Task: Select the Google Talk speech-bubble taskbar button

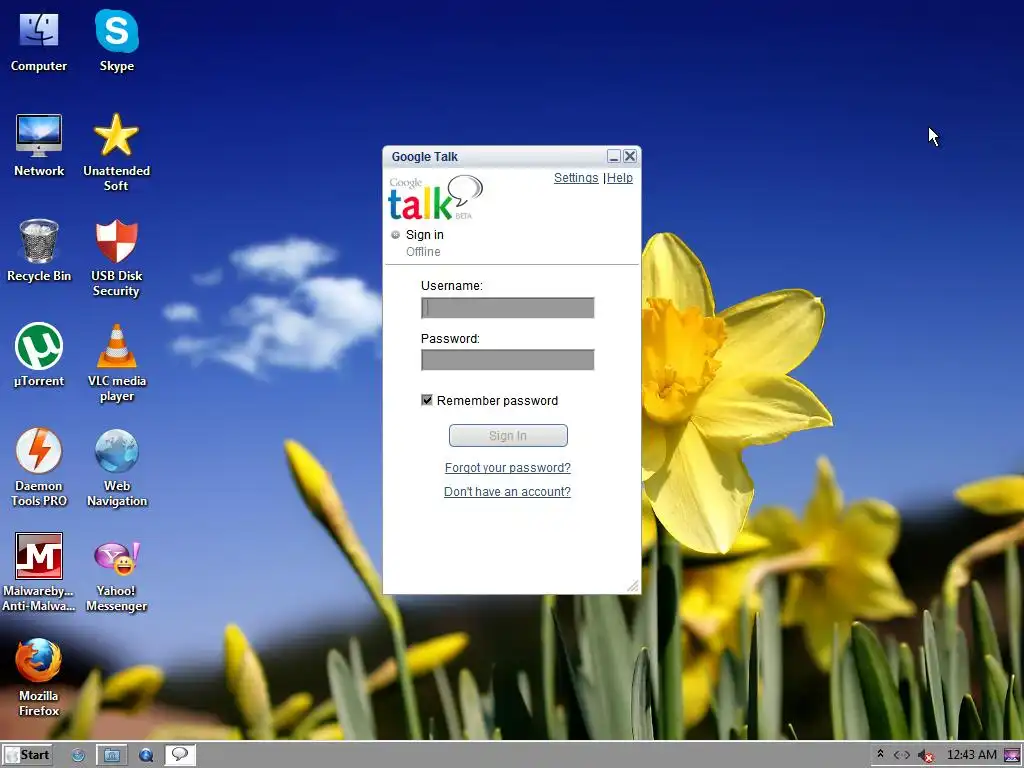Action: point(180,756)
